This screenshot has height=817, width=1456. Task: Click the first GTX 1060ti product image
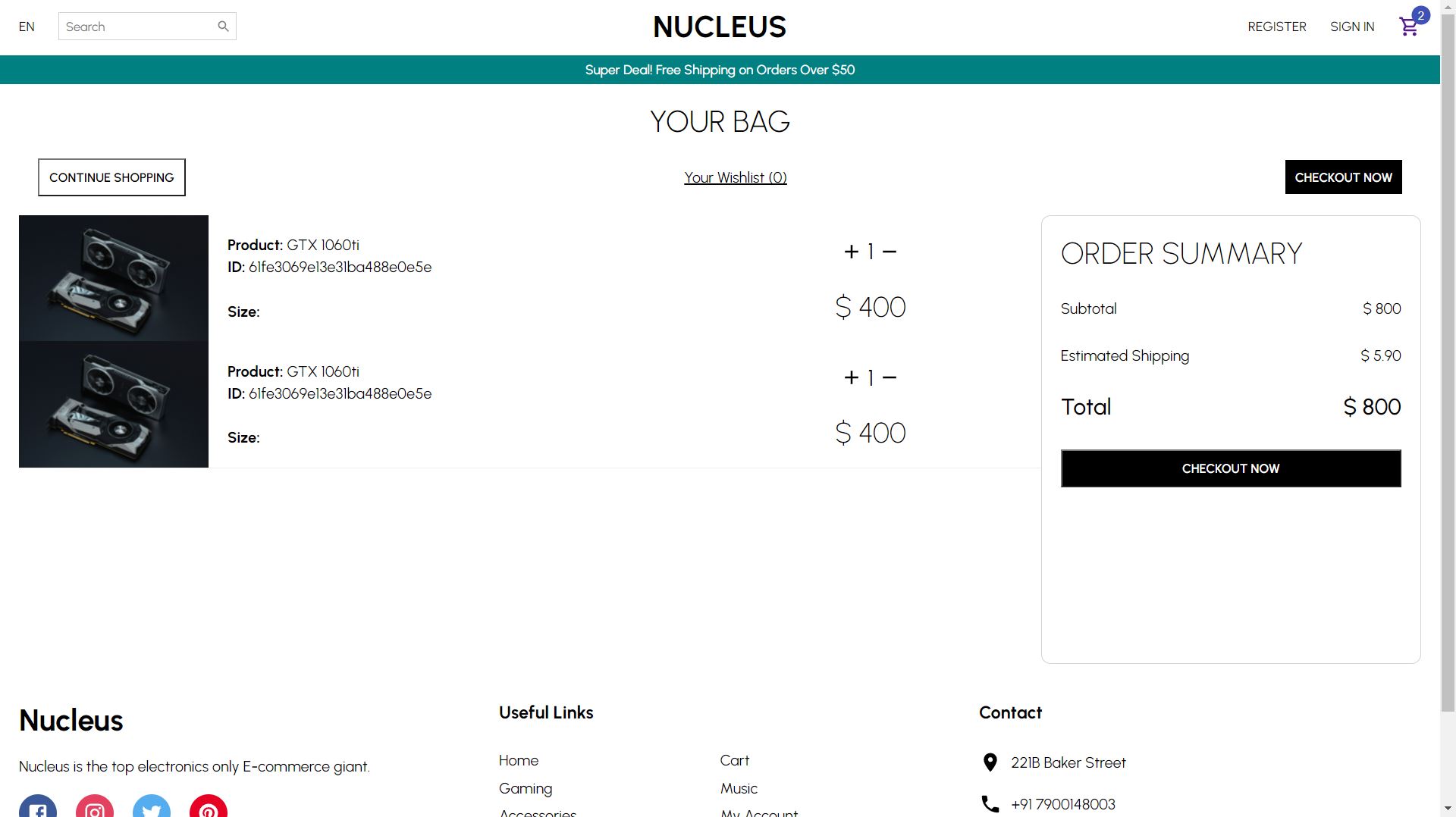coord(114,276)
